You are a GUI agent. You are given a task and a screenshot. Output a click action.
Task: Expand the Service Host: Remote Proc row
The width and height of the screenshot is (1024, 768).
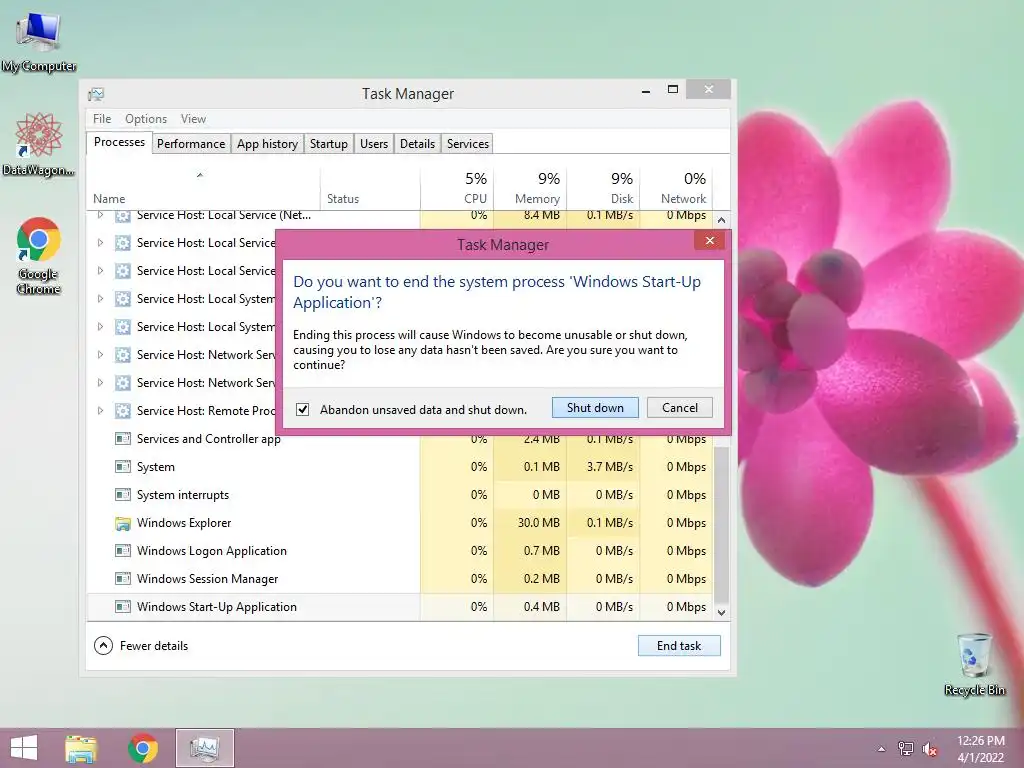point(100,411)
